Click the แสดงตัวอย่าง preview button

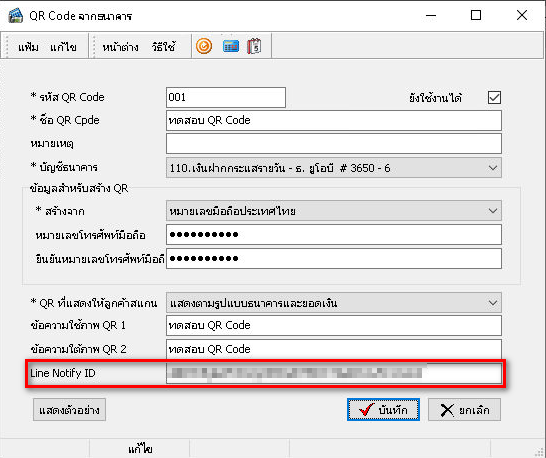69,410
